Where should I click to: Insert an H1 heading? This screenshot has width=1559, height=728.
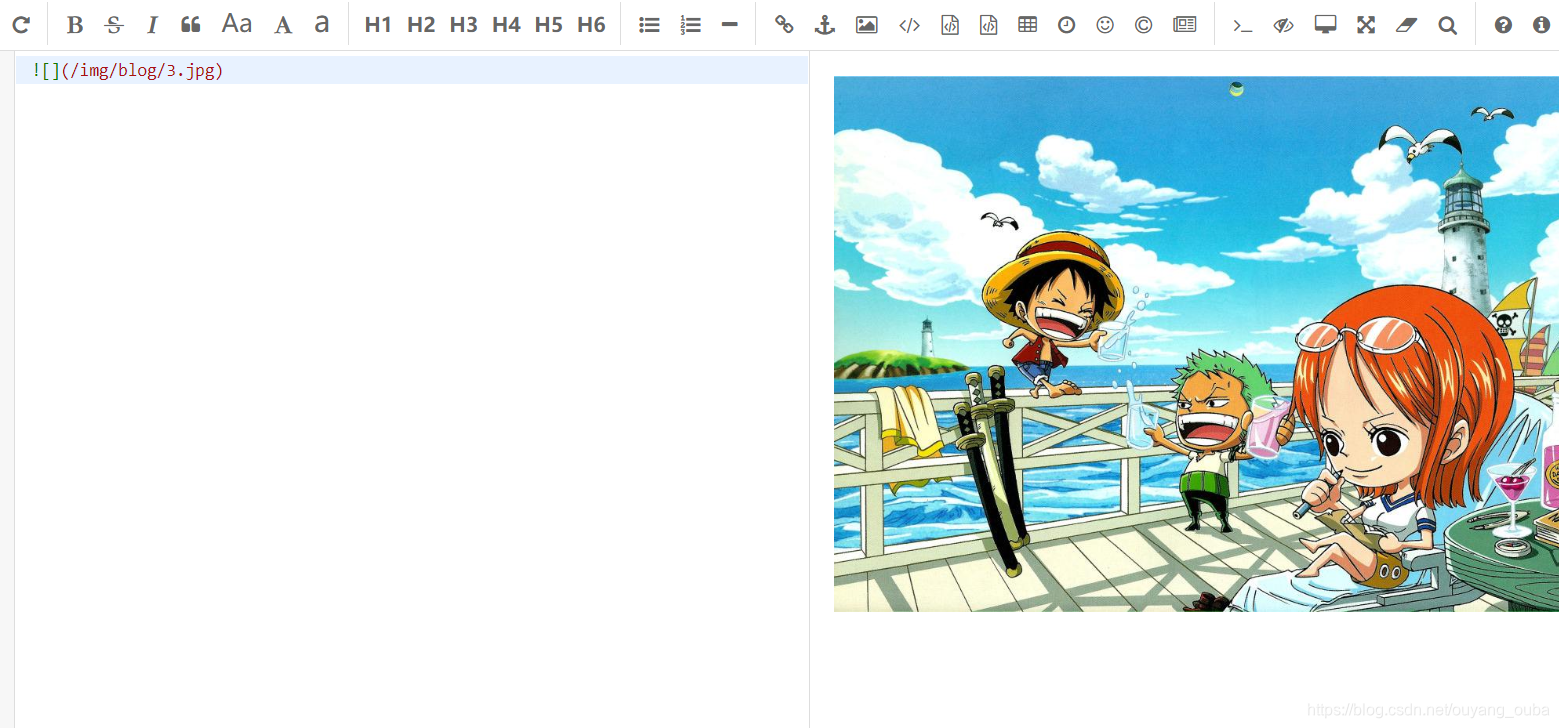point(378,25)
